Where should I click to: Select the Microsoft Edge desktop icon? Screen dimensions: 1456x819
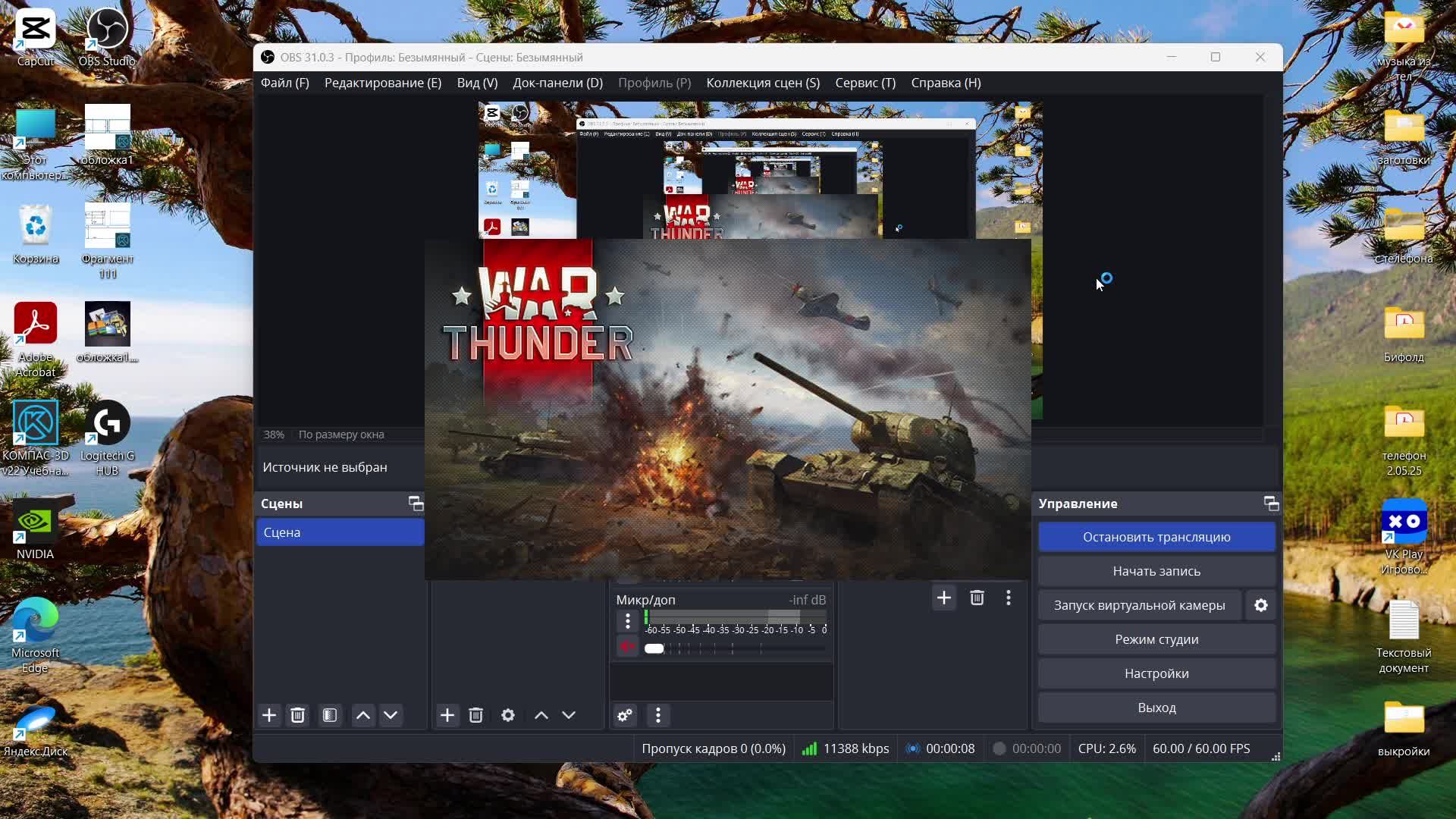(36, 635)
